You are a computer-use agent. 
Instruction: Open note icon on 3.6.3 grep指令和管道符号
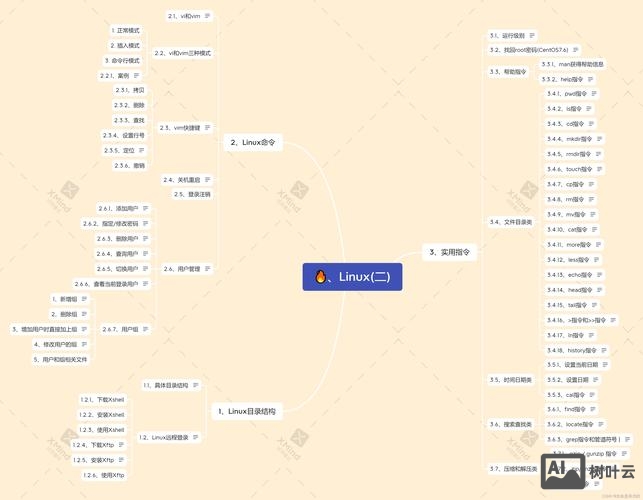627,439
